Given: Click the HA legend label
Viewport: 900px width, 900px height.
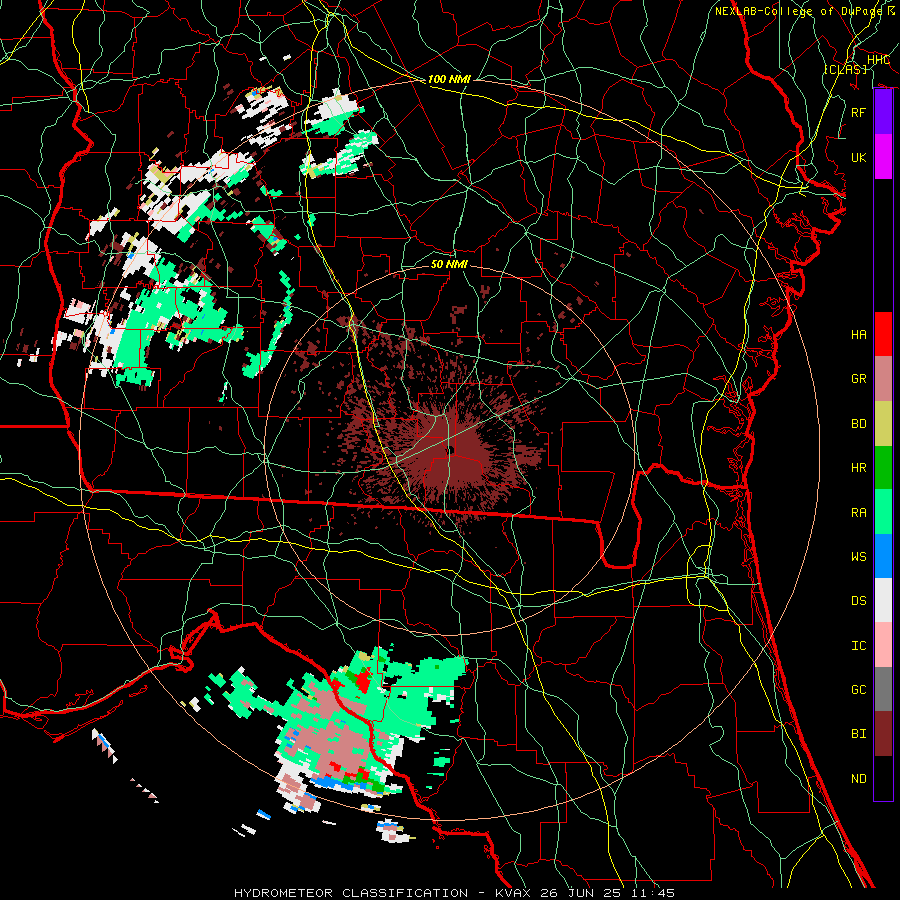Looking at the screenshot, I should point(858,335).
